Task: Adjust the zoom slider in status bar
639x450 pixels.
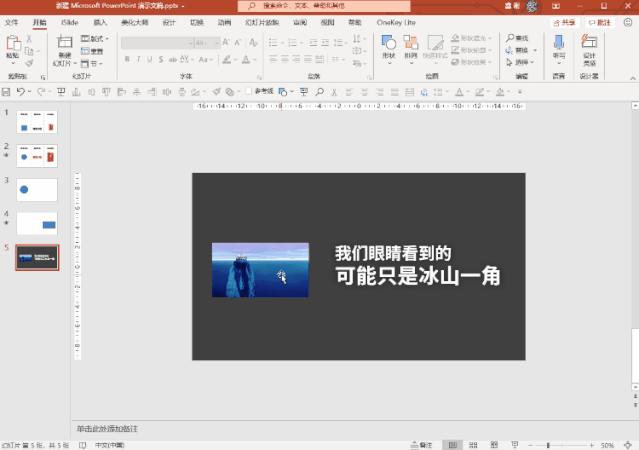Action: tap(548, 444)
